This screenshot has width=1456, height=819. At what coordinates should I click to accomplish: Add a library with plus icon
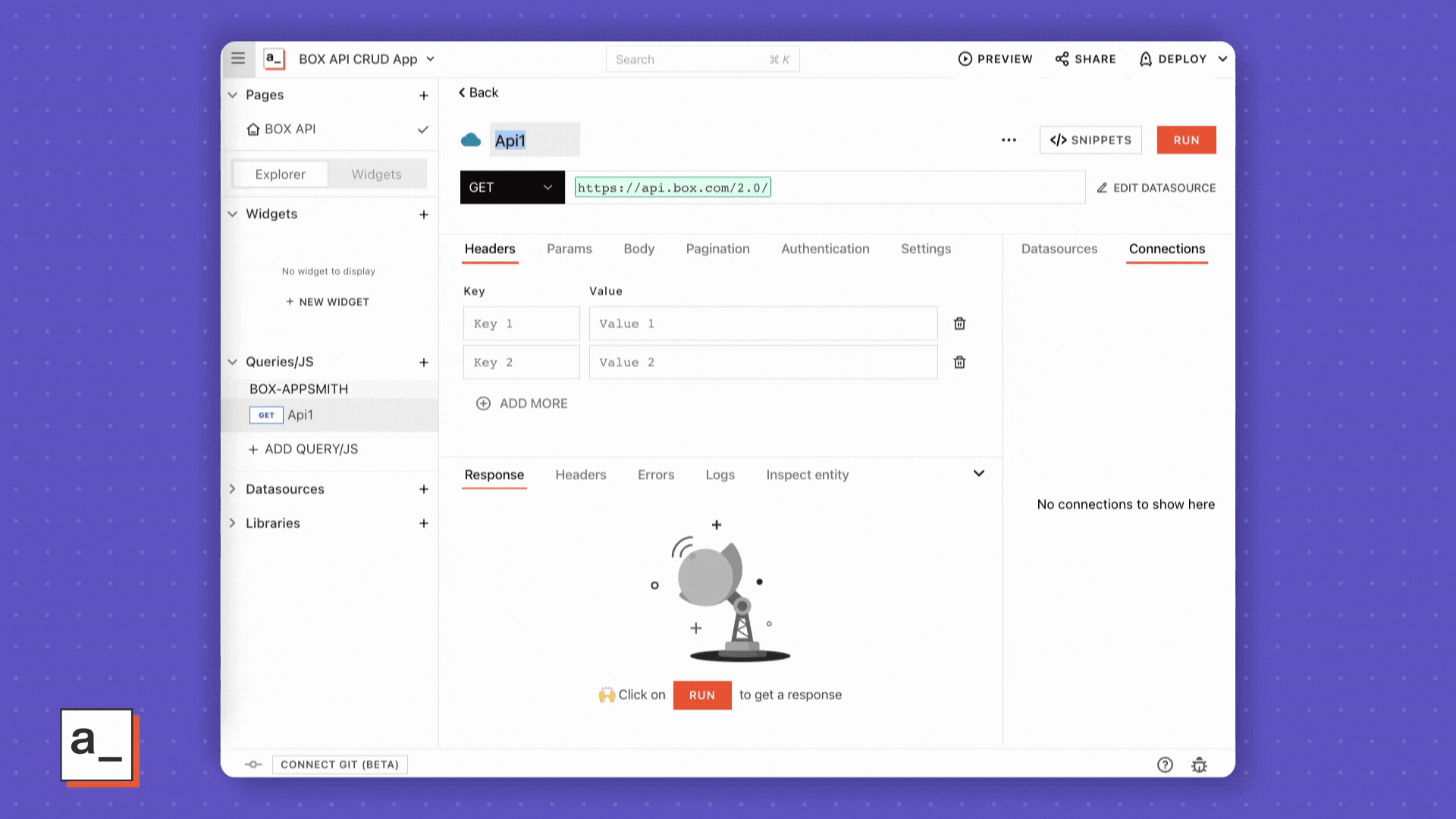pos(424,523)
